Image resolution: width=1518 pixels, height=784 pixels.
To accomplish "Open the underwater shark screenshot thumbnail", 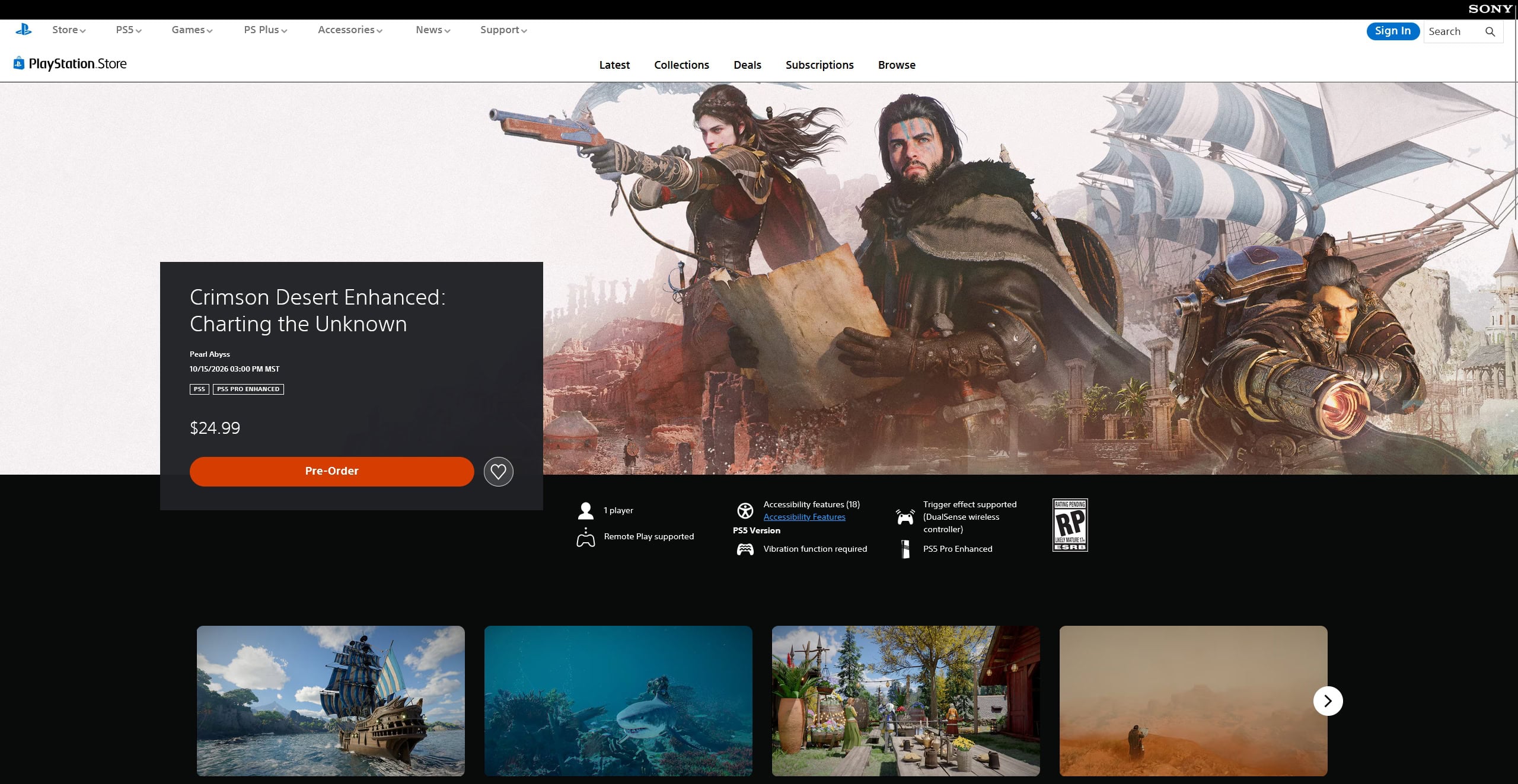I will (618, 701).
